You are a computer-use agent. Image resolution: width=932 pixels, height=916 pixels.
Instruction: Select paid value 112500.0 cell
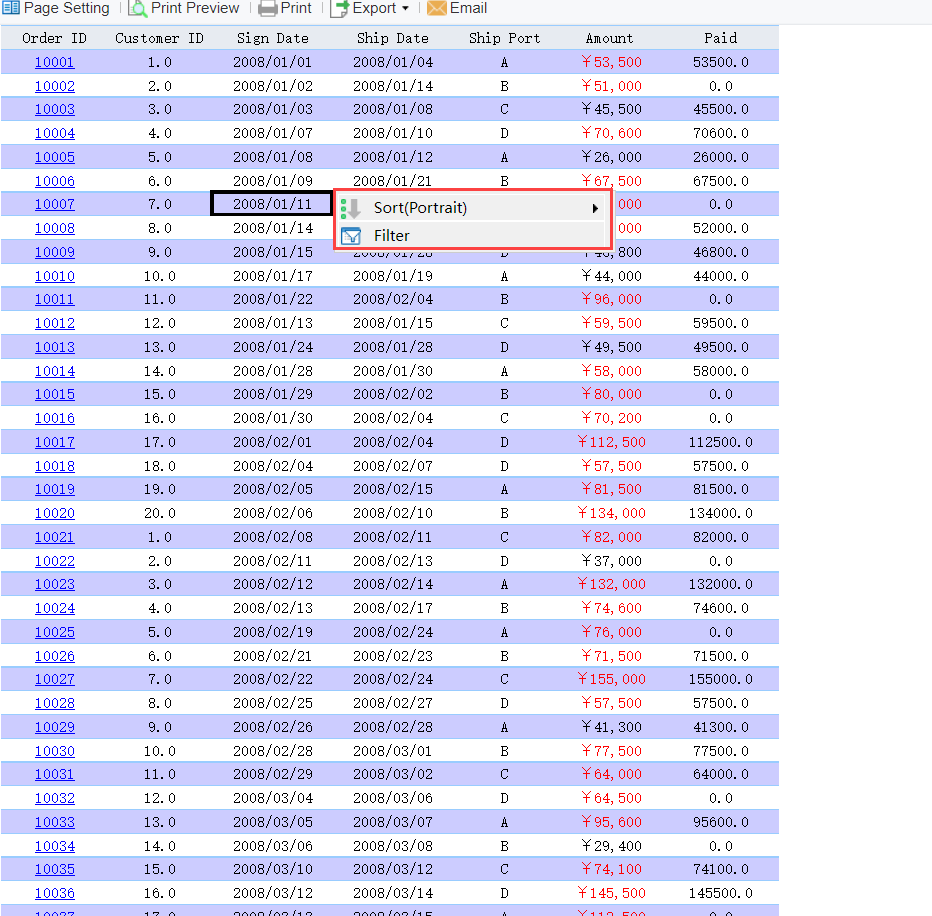point(720,442)
